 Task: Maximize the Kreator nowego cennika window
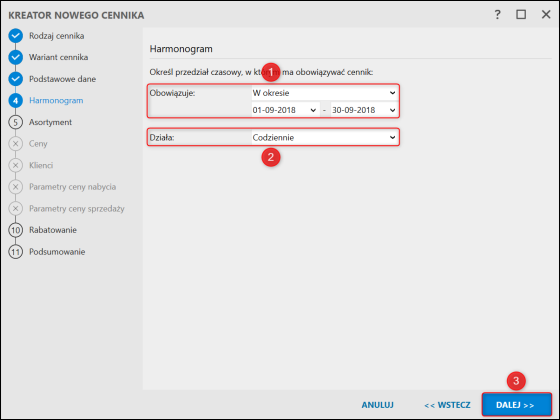coord(521,15)
